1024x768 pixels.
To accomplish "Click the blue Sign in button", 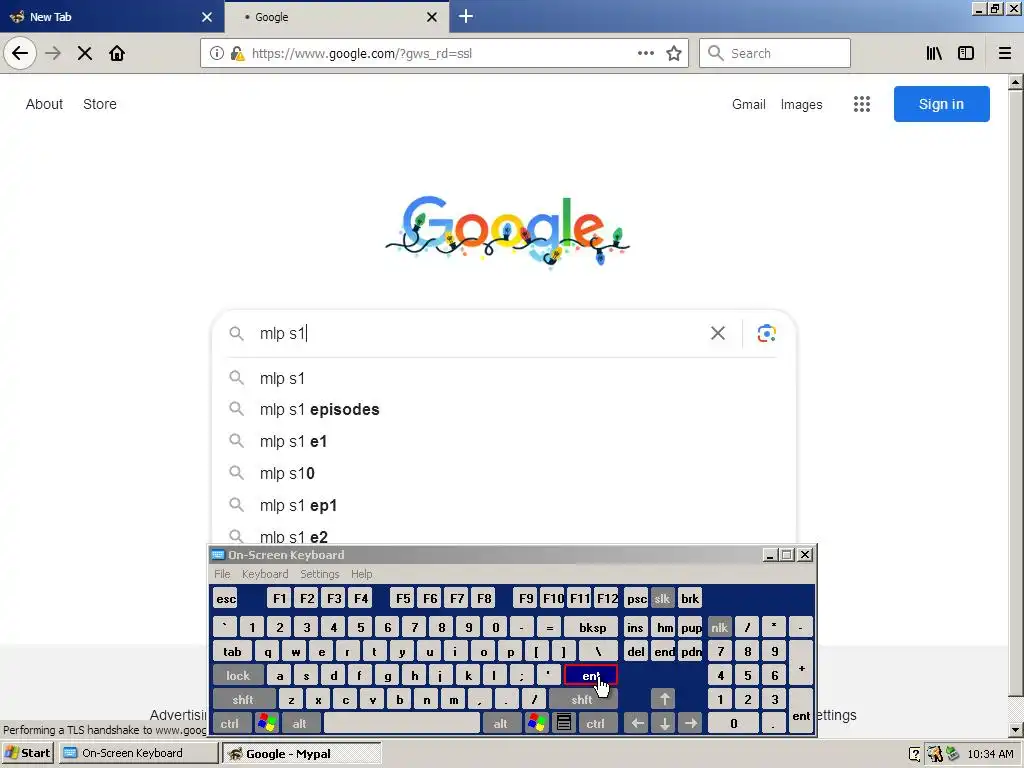I will pos(942,104).
